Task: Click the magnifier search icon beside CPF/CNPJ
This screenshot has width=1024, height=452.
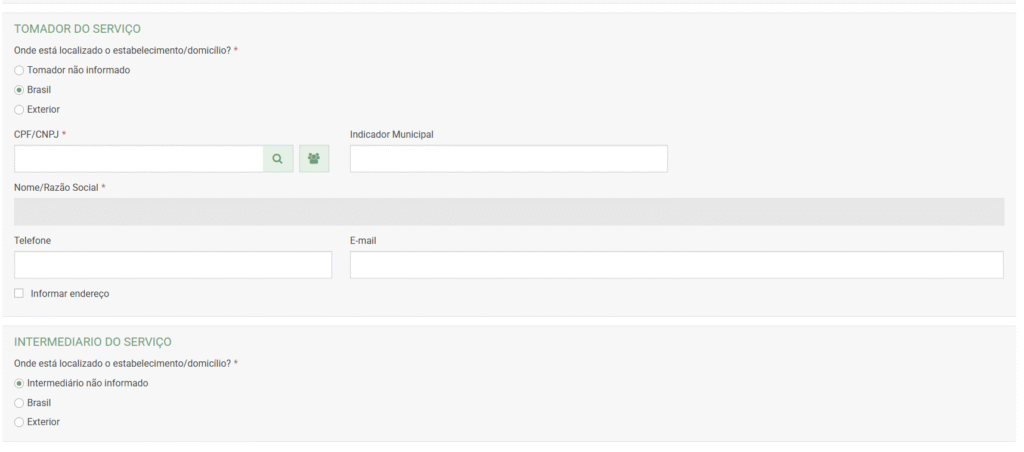Action: coord(277,159)
